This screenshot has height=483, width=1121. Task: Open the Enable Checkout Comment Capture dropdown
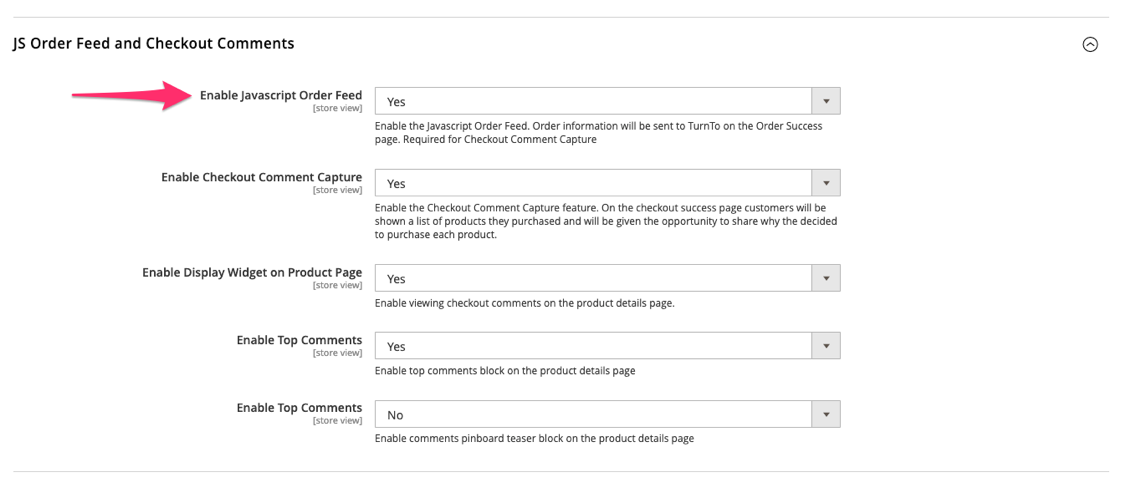[593, 183]
